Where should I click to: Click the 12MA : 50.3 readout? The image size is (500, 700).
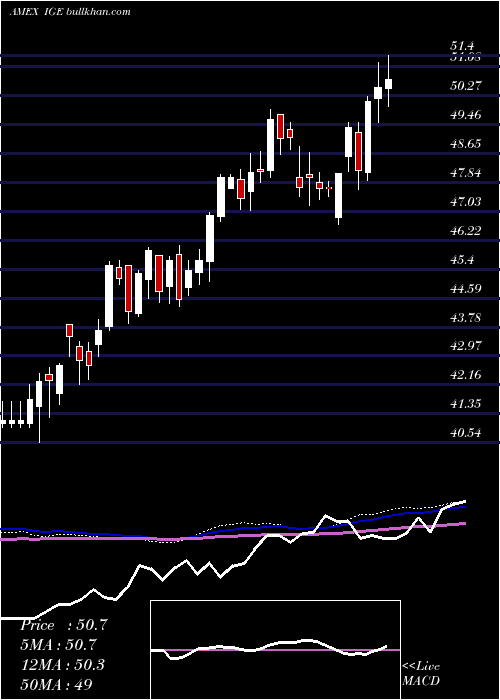(62, 664)
